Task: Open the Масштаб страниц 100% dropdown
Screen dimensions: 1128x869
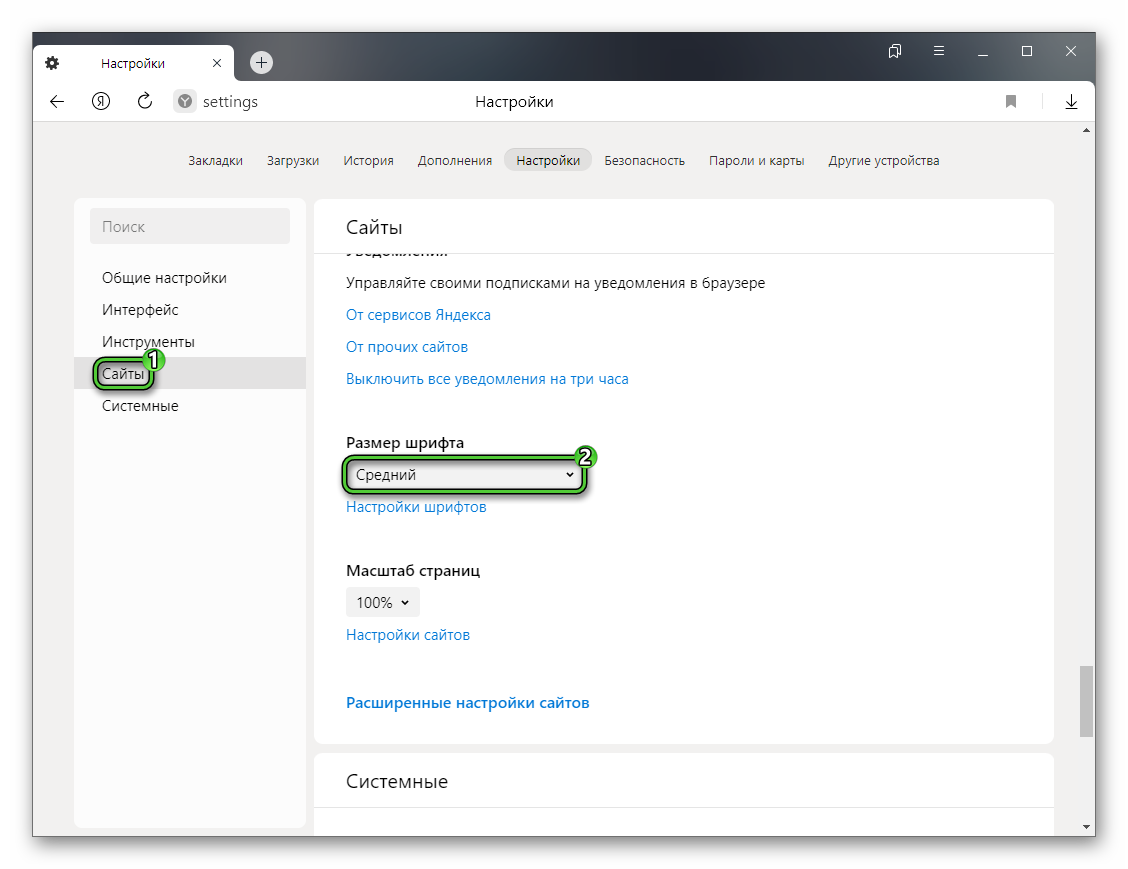Action: pos(383,603)
